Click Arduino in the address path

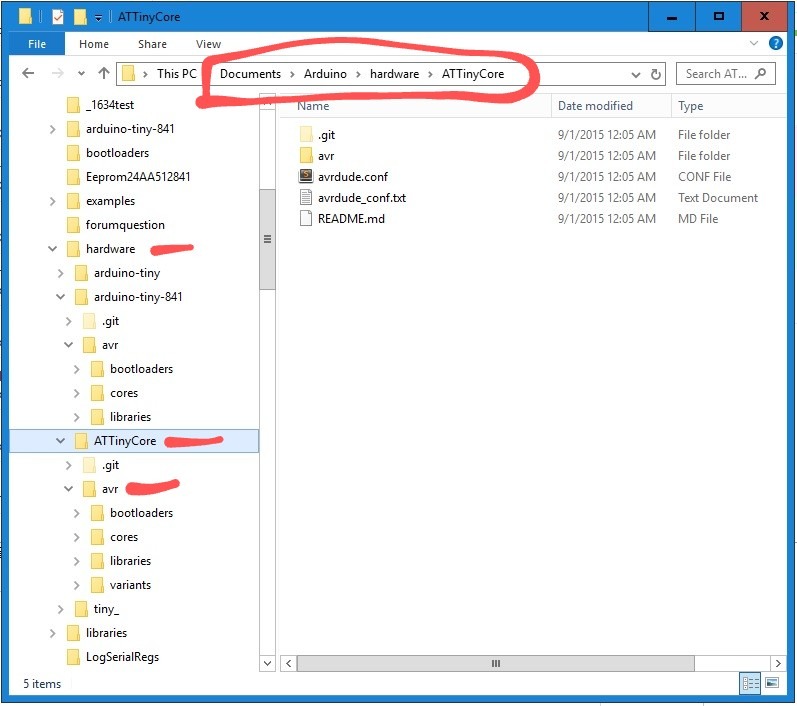click(325, 74)
